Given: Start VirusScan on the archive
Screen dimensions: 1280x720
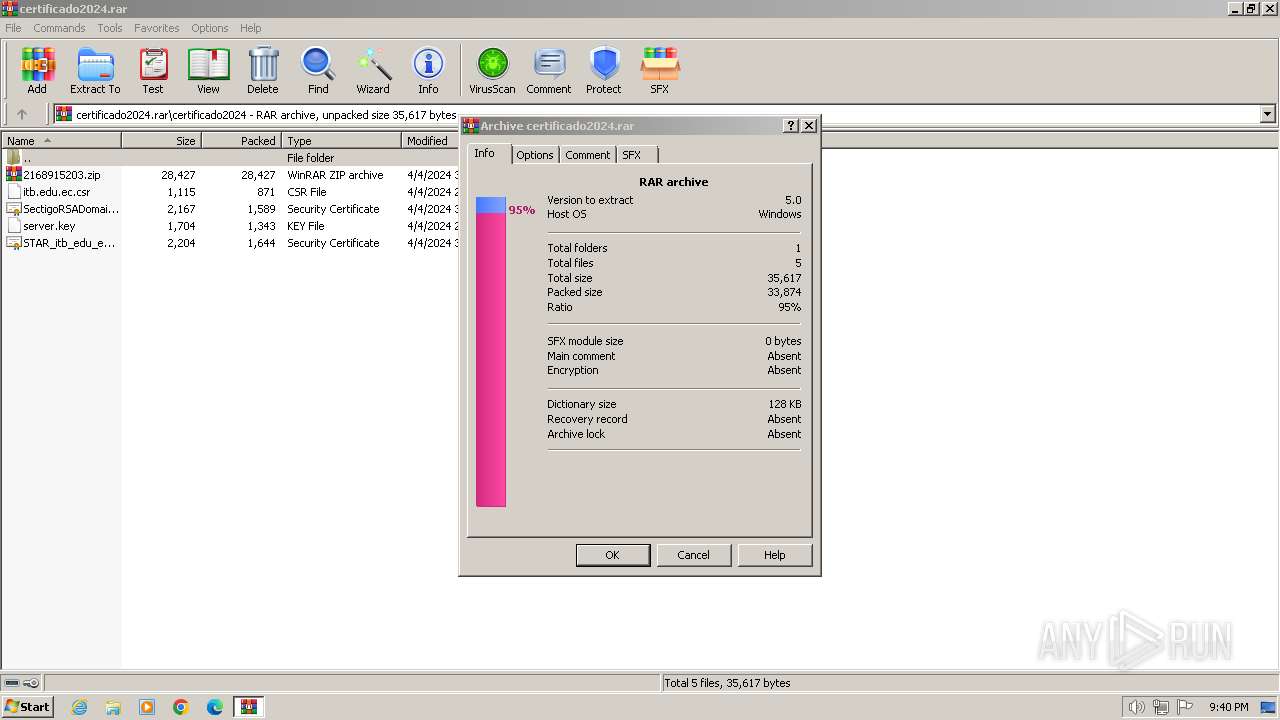Looking at the screenshot, I should point(492,70).
